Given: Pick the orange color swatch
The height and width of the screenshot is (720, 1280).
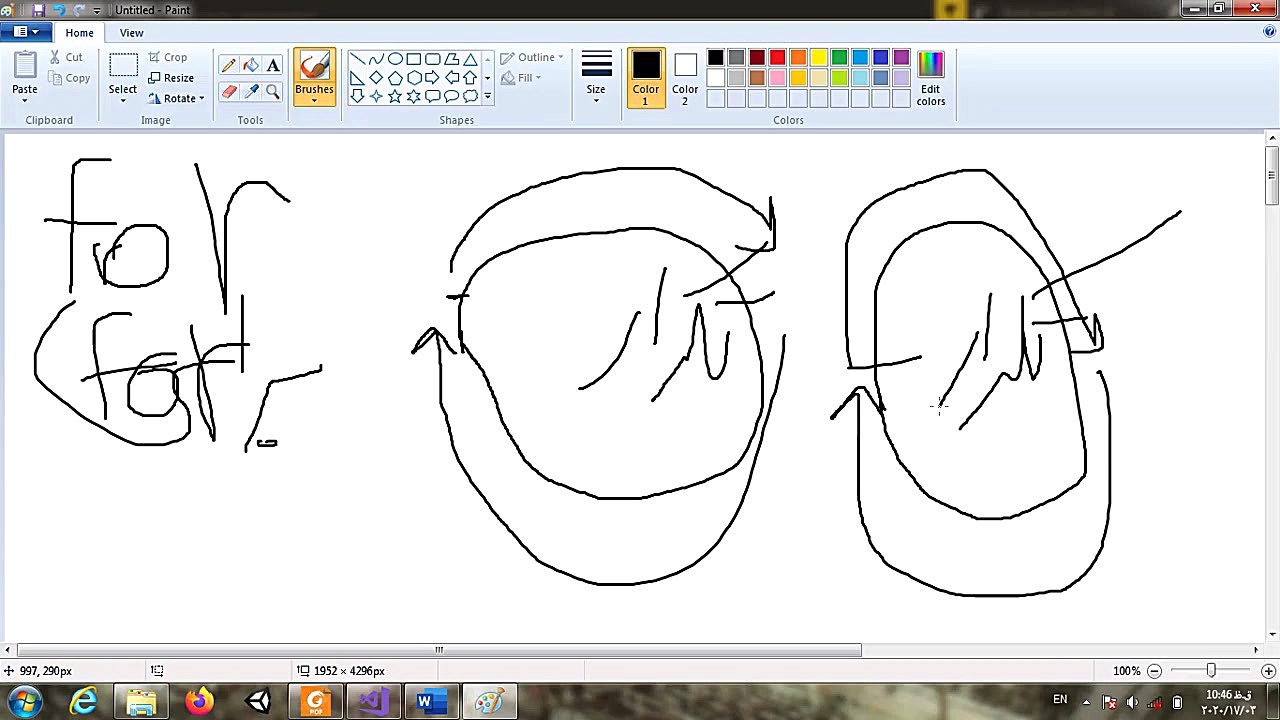Looking at the screenshot, I should [798, 58].
